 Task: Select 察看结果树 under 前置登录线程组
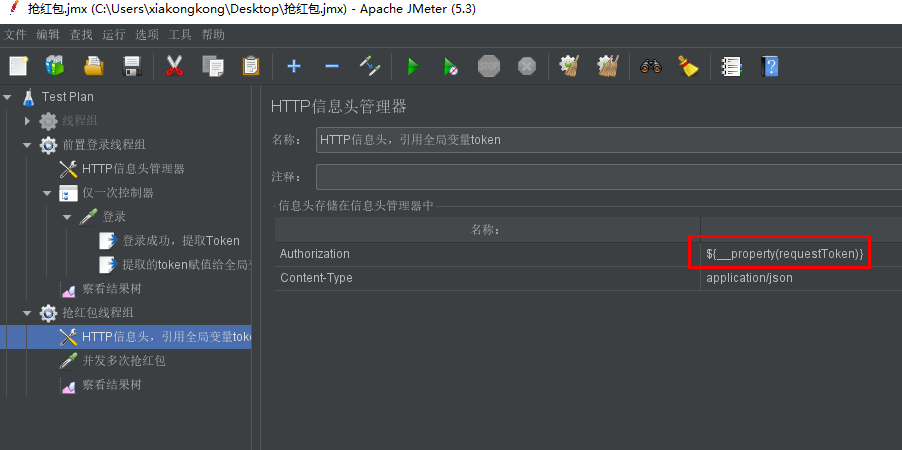click(112, 289)
